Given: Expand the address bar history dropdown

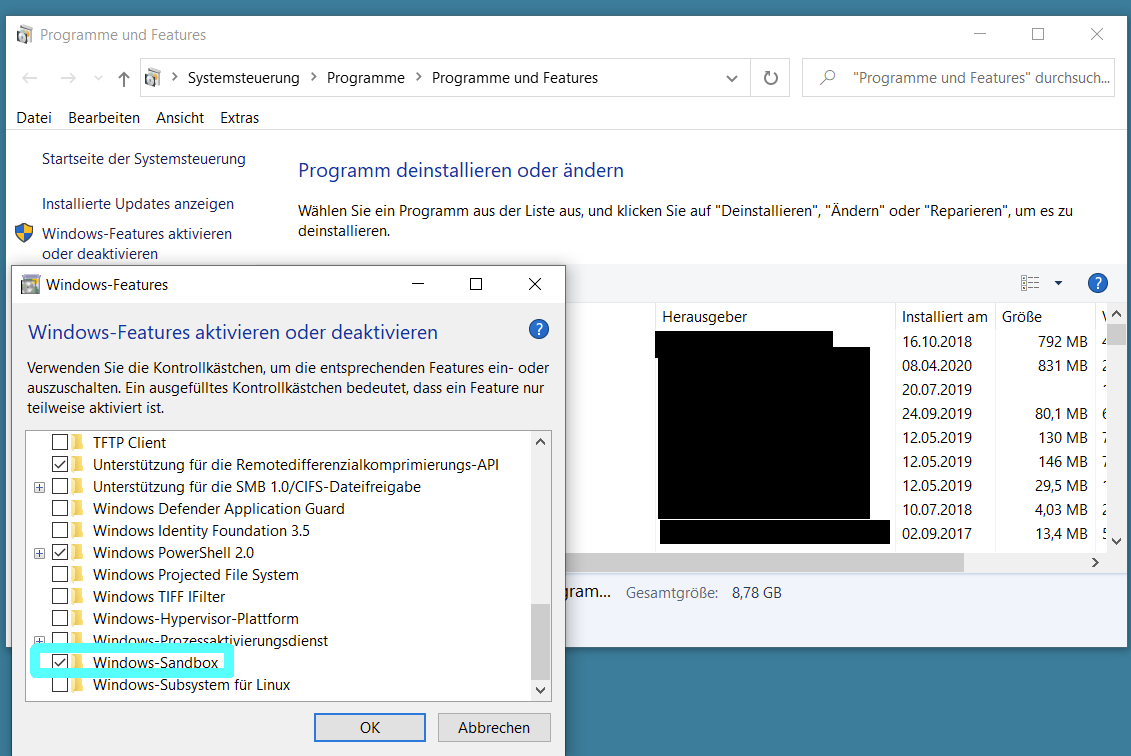Looking at the screenshot, I should (x=731, y=78).
